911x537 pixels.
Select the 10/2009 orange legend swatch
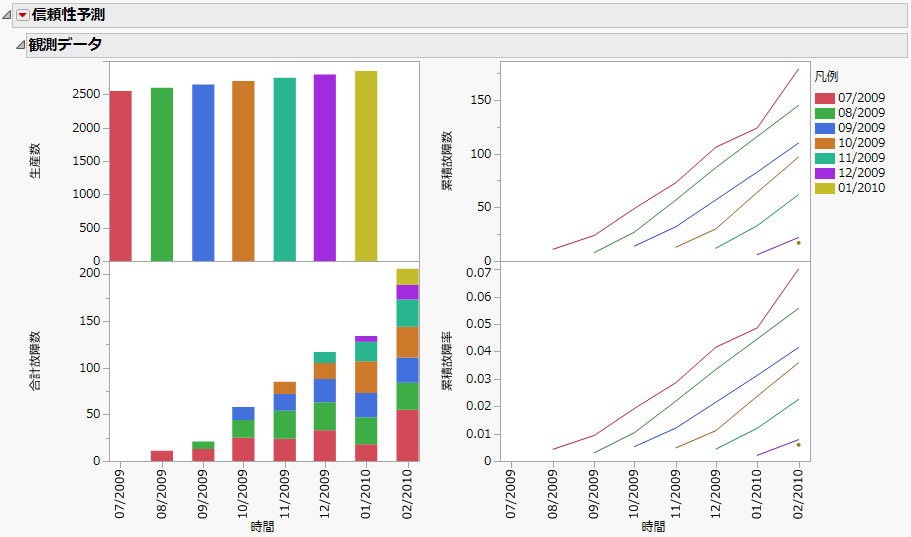click(825, 142)
